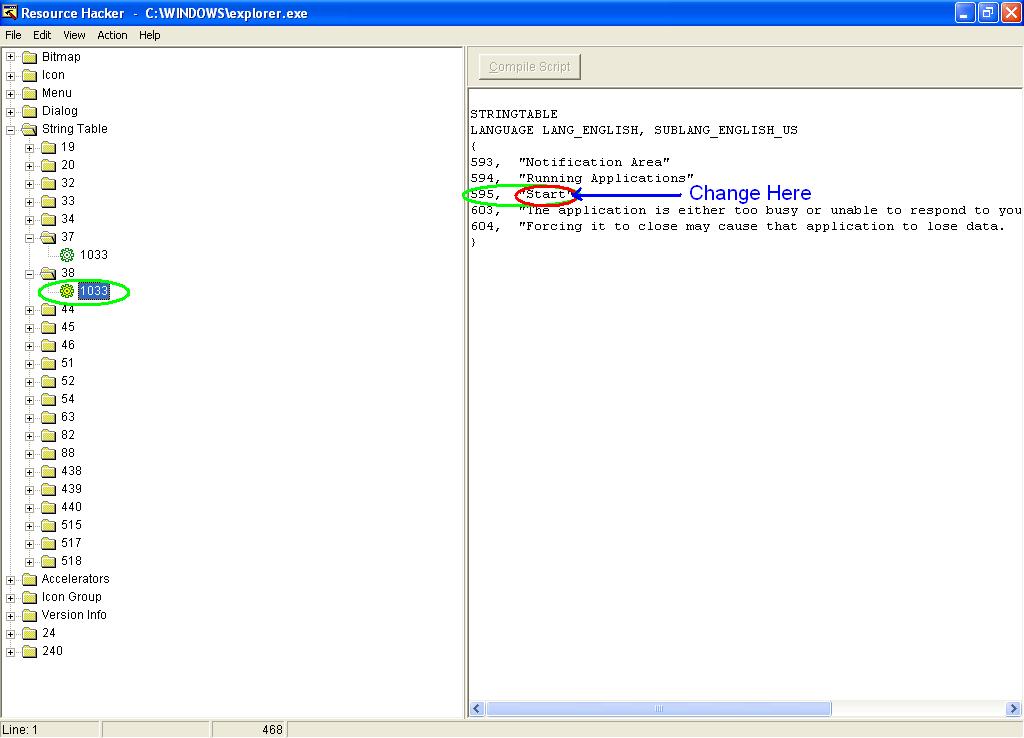Select folder icon for string 32
Image resolution: width=1024 pixels, height=738 pixels.
coord(48,184)
